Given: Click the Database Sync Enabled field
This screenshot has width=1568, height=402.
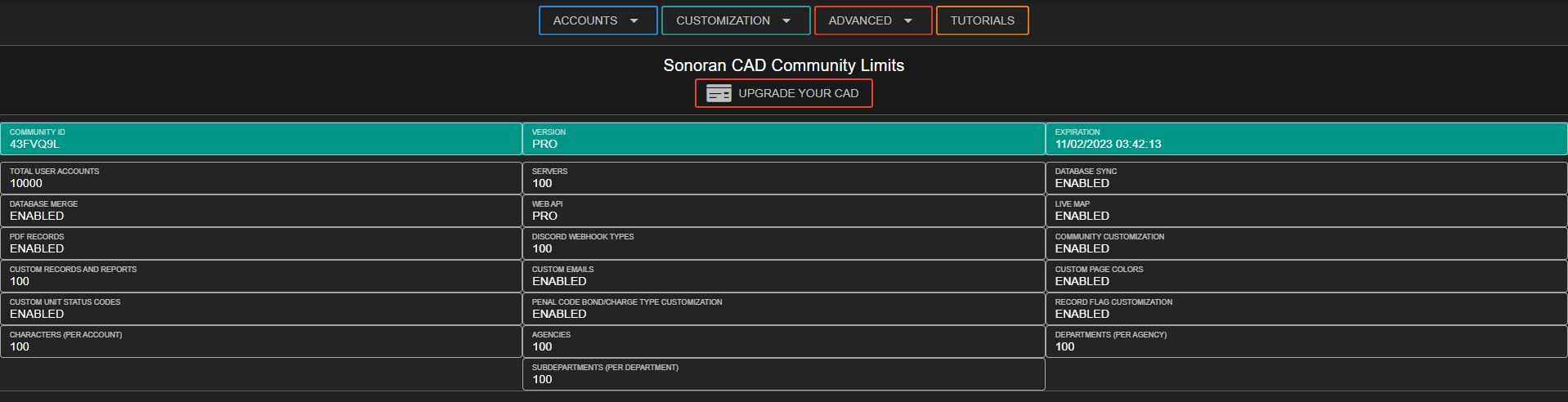Looking at the screenshot, I should [x=1306, y=178].
